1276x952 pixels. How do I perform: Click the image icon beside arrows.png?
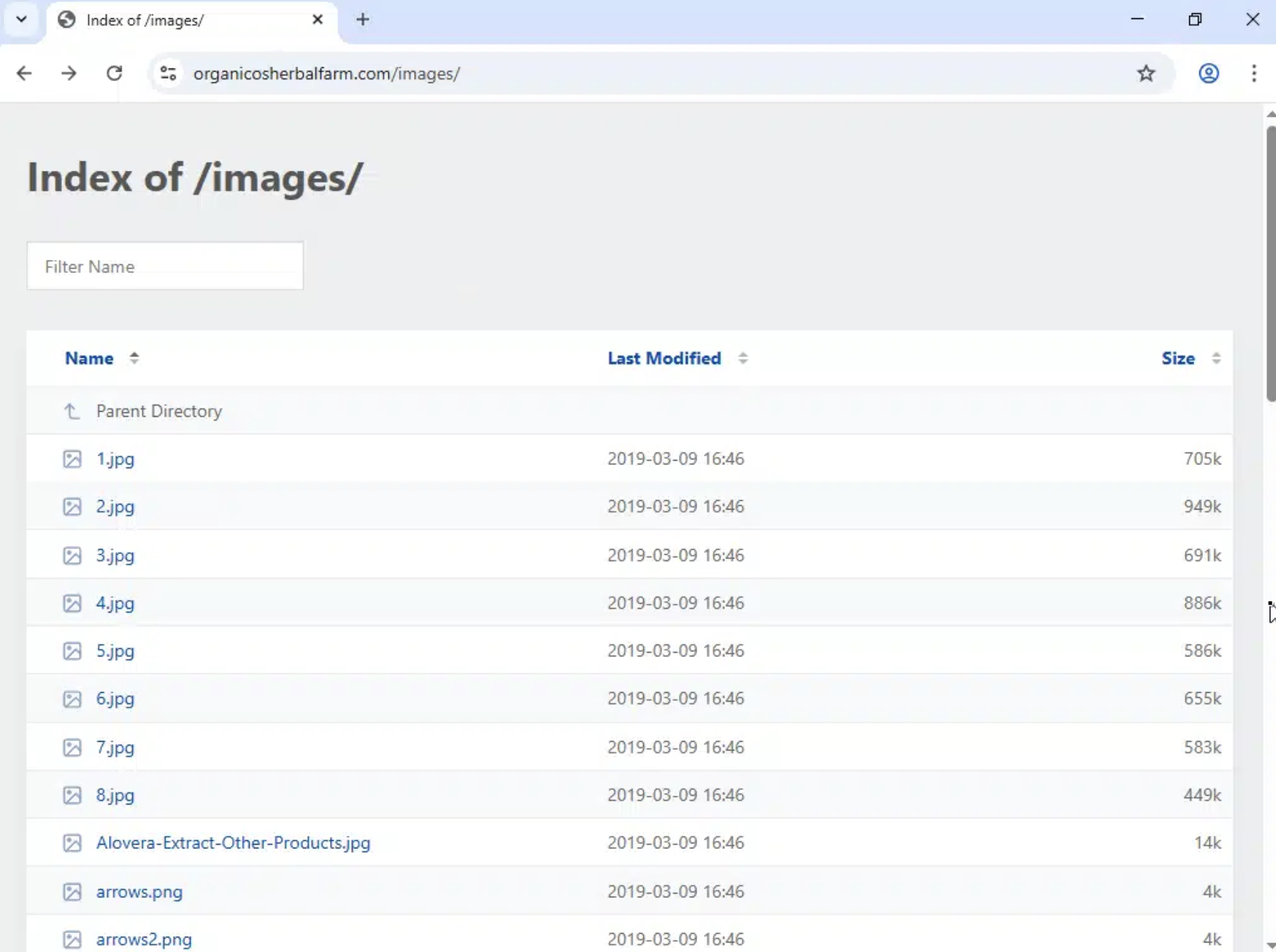[x=72, y=891]
